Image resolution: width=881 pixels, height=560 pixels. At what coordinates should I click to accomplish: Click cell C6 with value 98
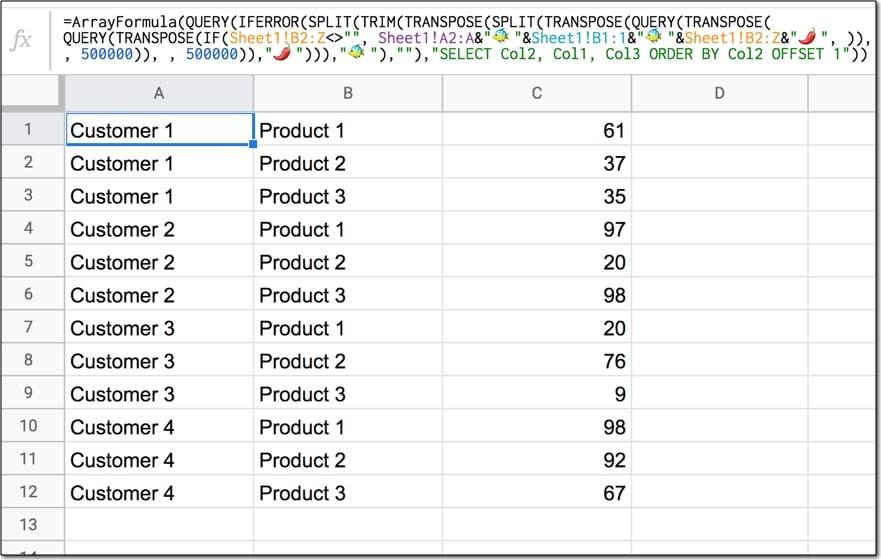point(537,294)
